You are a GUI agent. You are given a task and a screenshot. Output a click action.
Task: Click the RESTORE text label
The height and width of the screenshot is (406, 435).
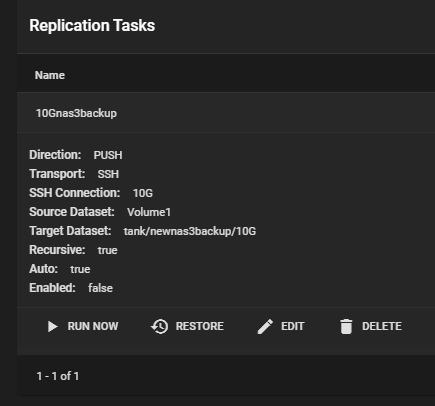click(x=200, y=326)
